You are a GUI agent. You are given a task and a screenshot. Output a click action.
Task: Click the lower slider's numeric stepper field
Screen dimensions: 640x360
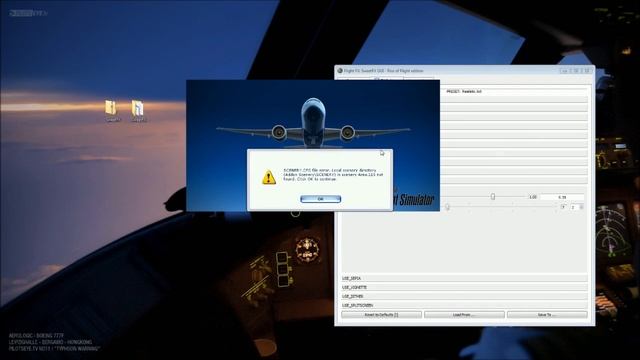[577, 207]
